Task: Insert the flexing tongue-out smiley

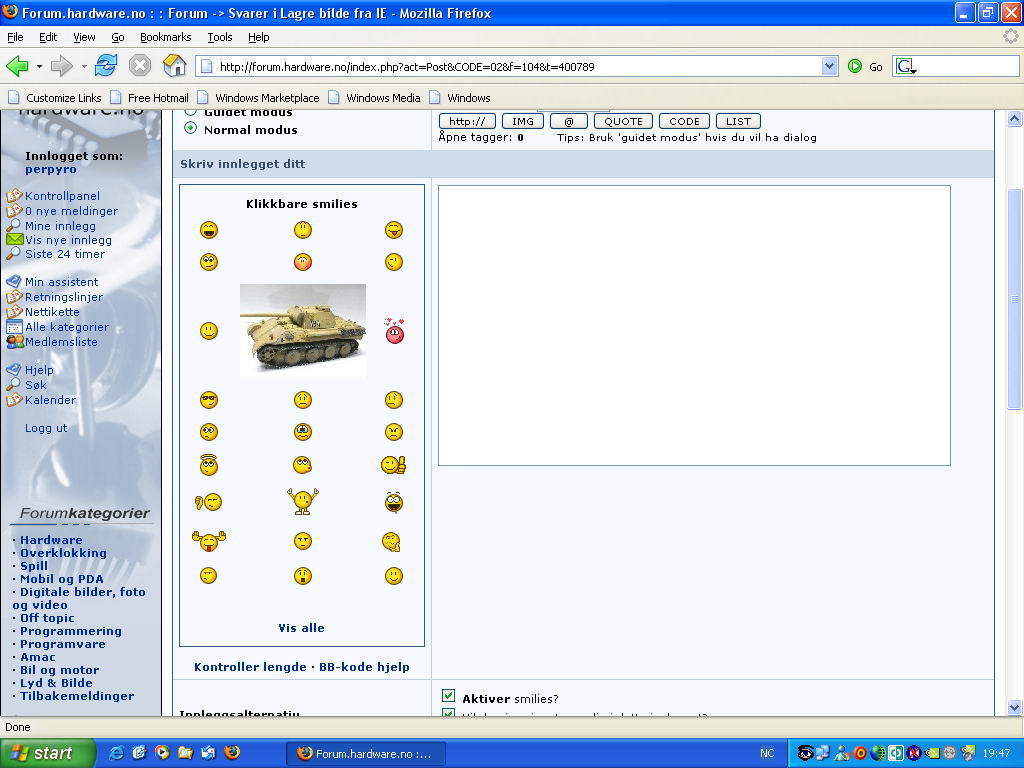Action: pos(209,541)
